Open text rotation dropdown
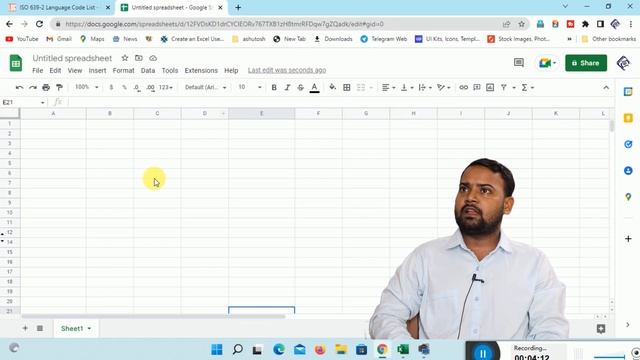The height and width of the screenshot is (360, 640). 443,87
